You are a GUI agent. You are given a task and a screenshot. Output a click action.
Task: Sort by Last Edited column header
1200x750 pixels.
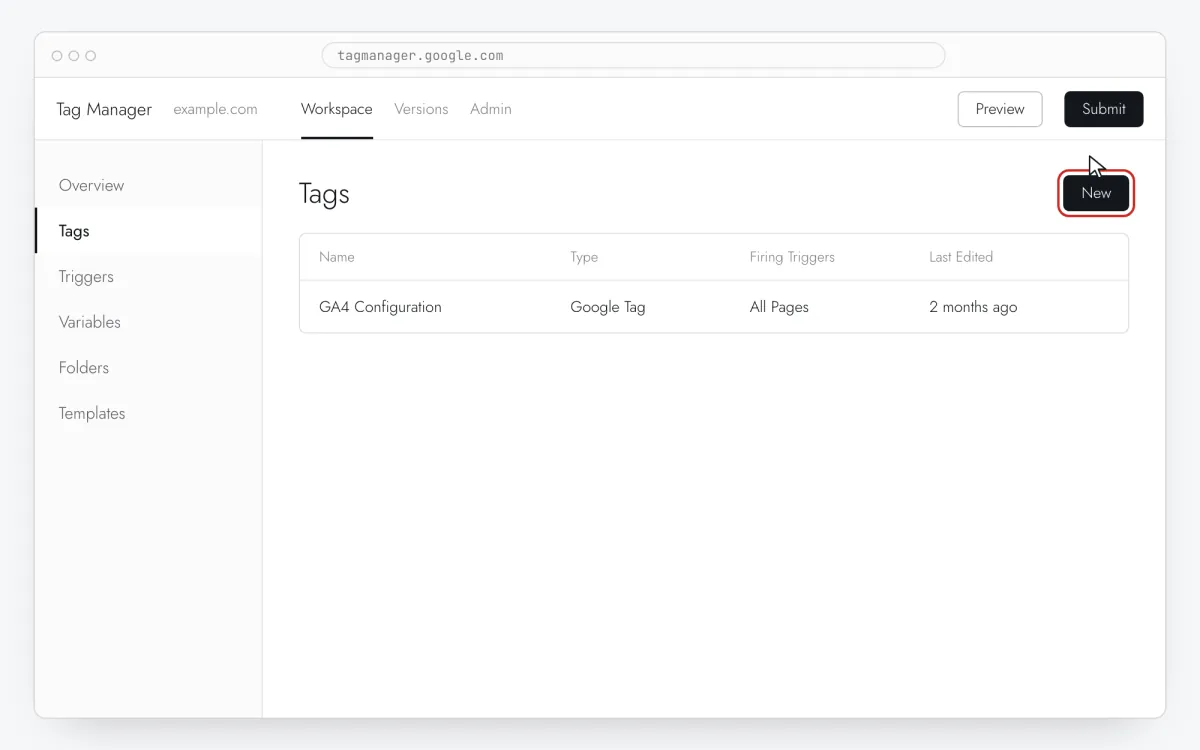coord(961,257)
